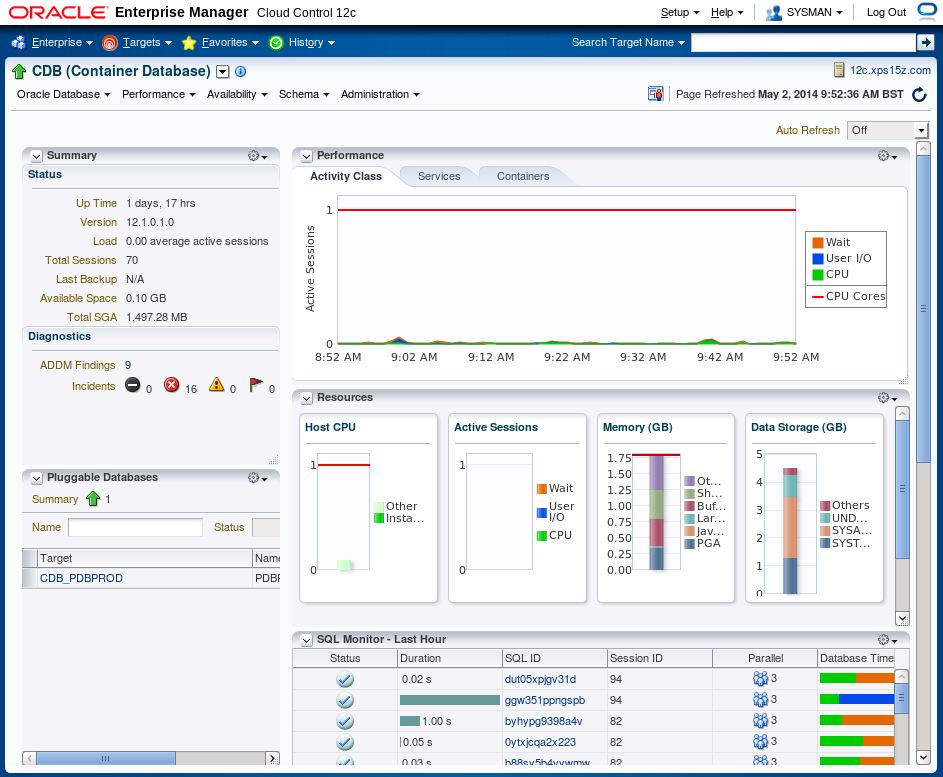
Task: Click the fatal incidents black icon
Action: click(133, 385)
